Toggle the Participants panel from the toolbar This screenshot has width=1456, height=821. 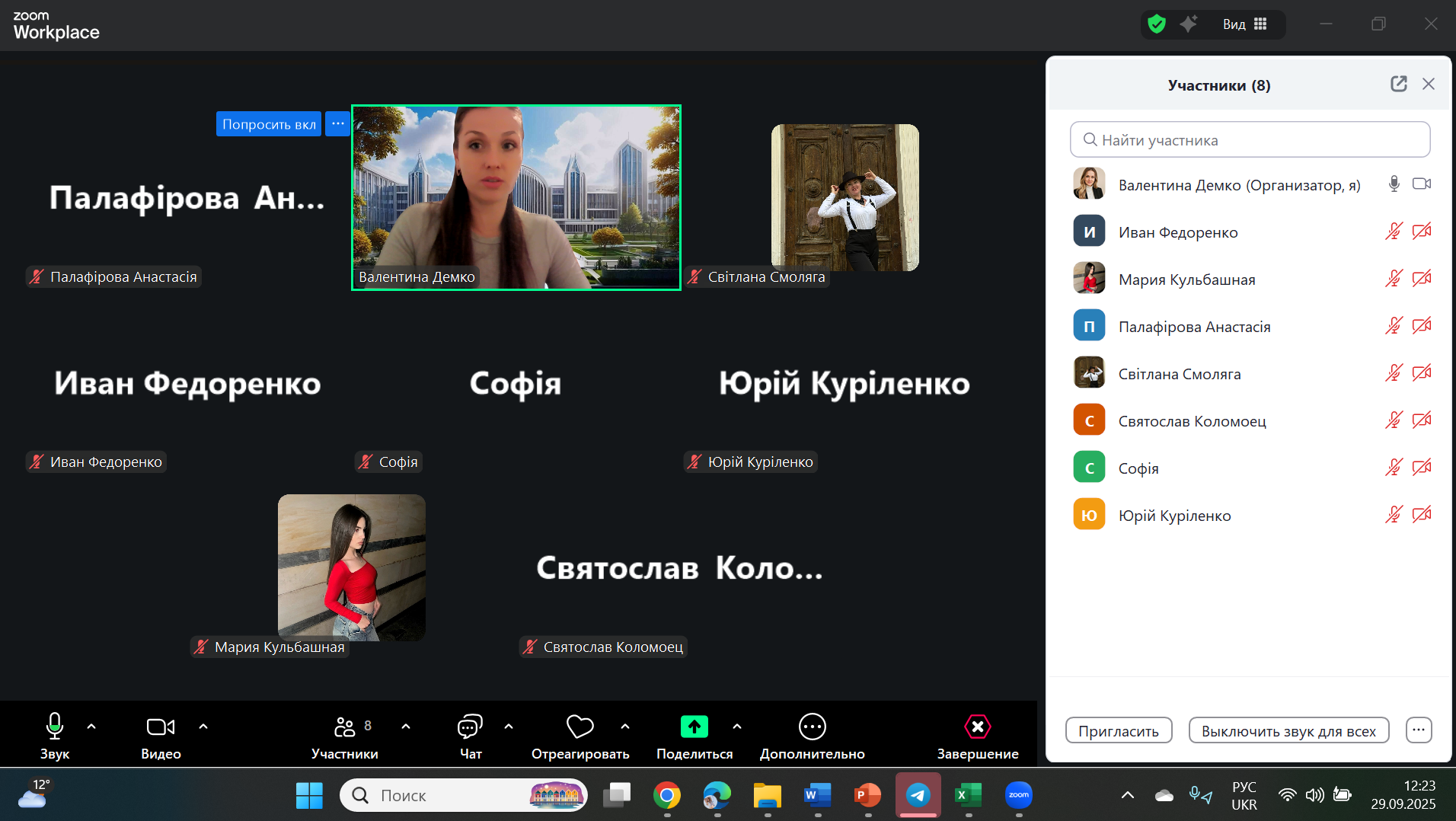pos(345,727)
